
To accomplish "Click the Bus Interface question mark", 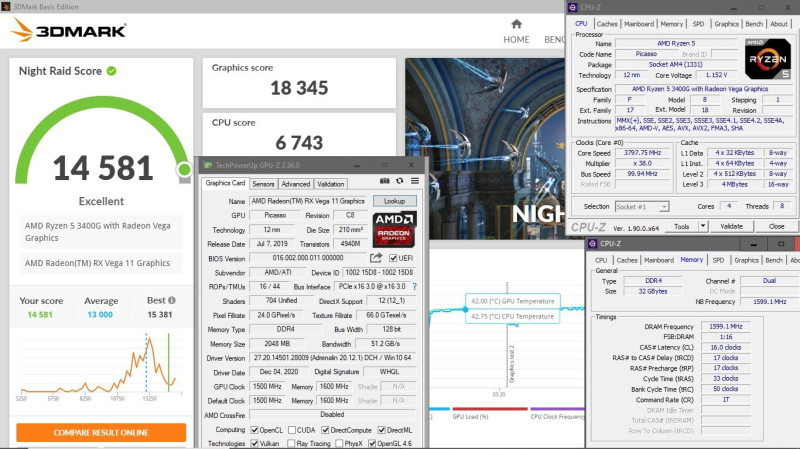I will tap(414, 287).
